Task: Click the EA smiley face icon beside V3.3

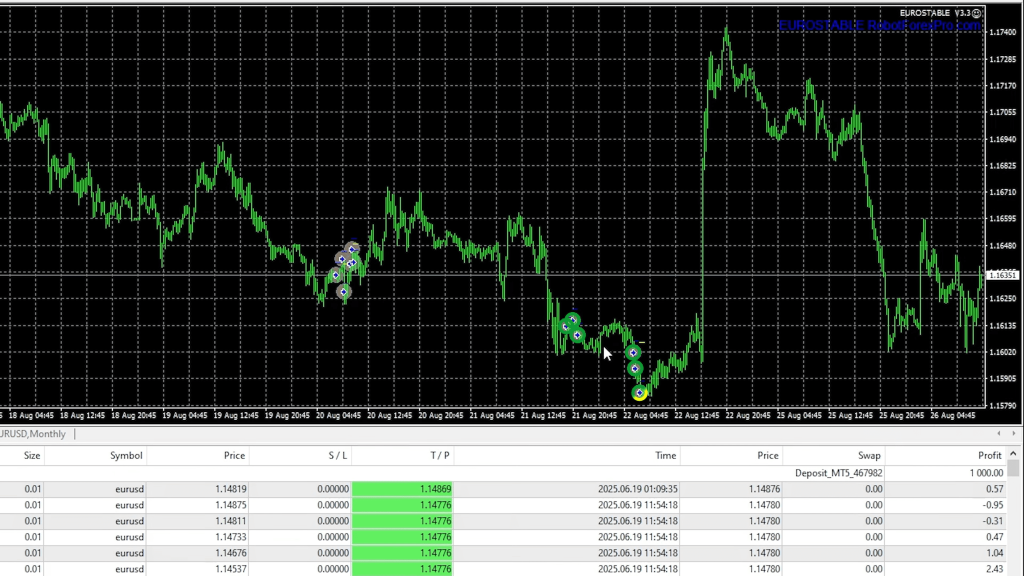Action: (975, 12)
